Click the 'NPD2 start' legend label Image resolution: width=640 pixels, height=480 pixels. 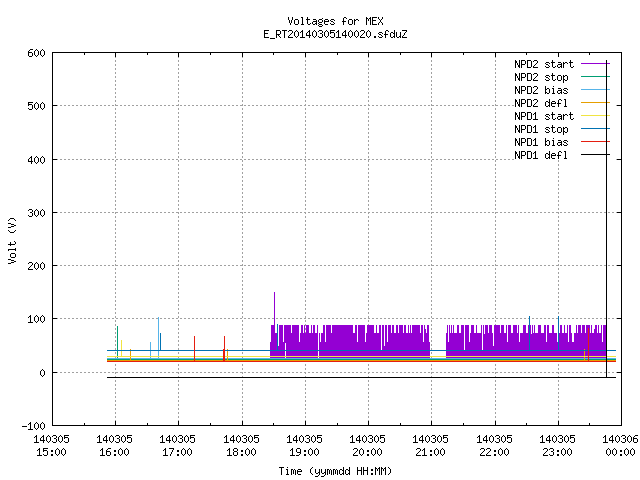click(x=544, y=64)
